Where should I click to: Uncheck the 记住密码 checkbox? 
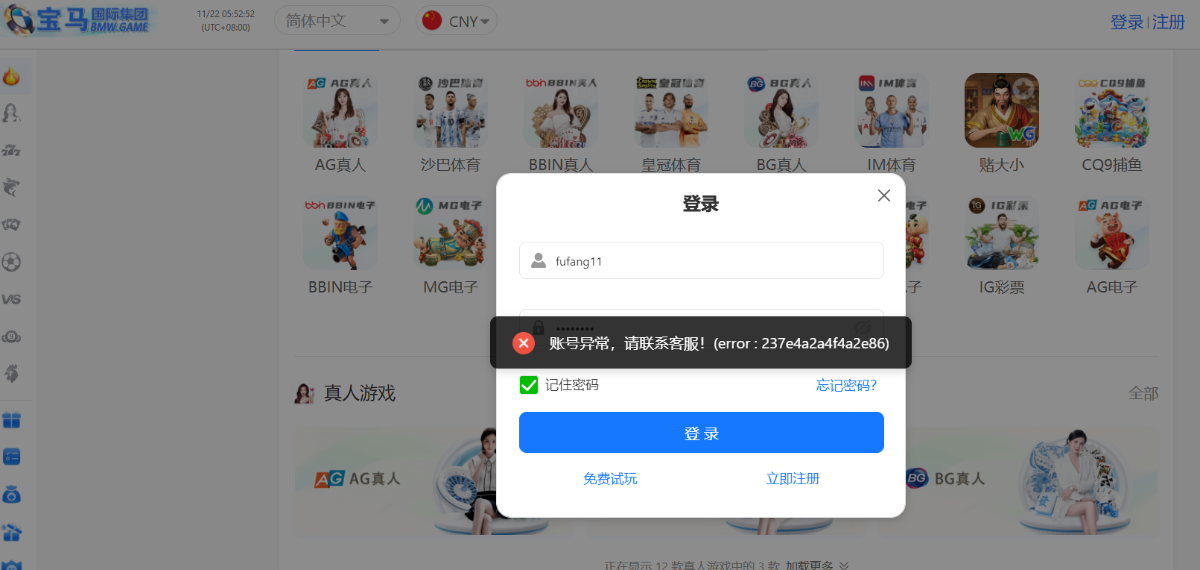[529, 385]
